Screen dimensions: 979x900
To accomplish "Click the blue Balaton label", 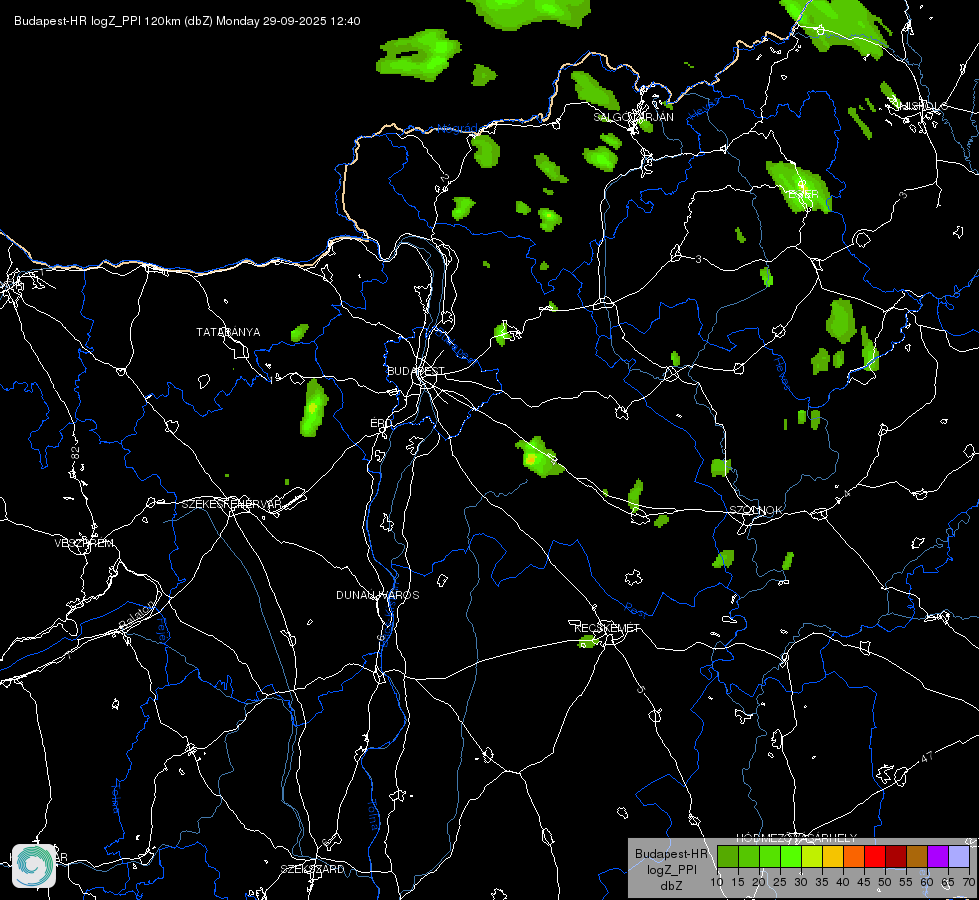I will [x=135, y=615].
